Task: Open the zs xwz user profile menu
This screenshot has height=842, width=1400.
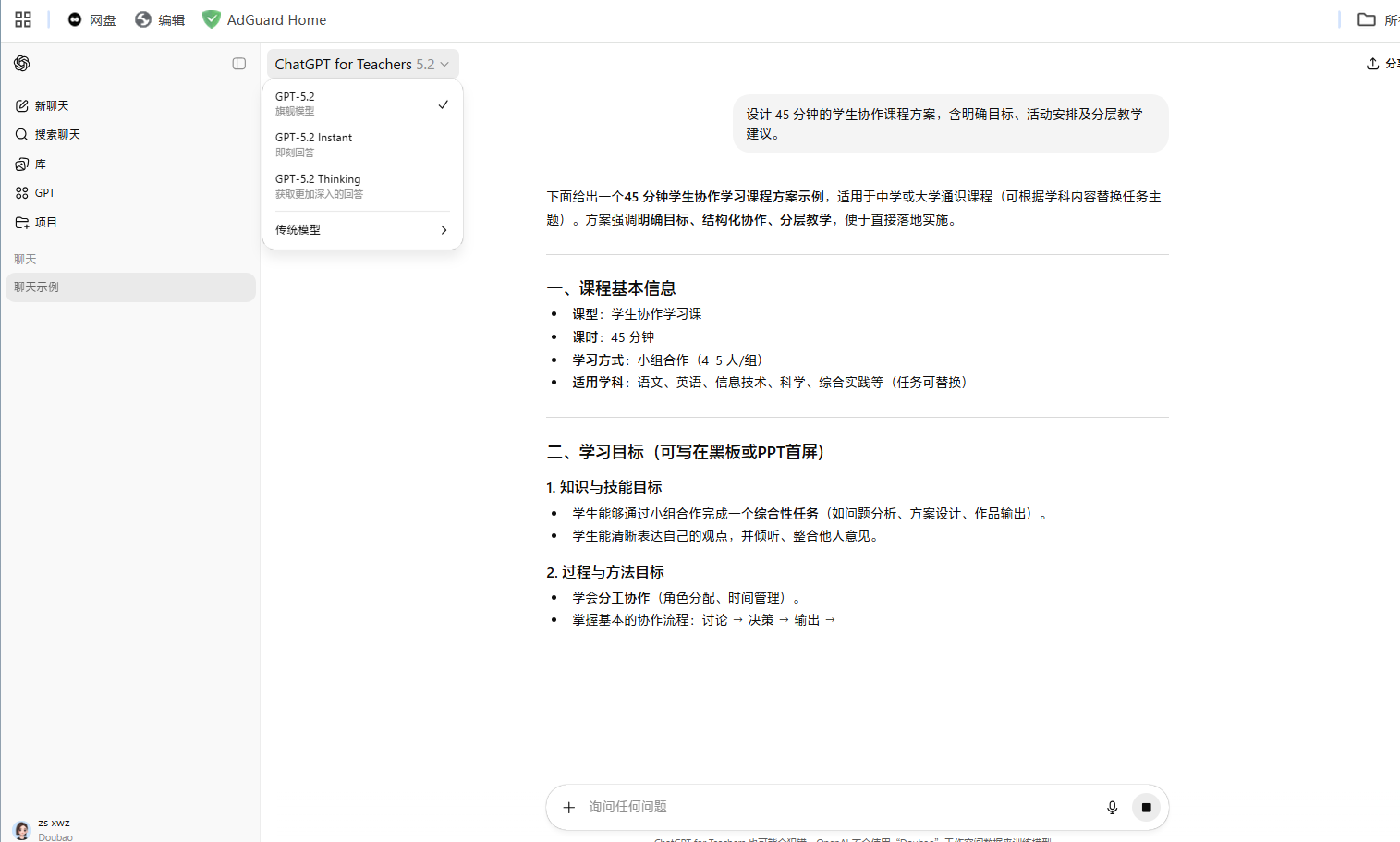Action: pos(43,829)
